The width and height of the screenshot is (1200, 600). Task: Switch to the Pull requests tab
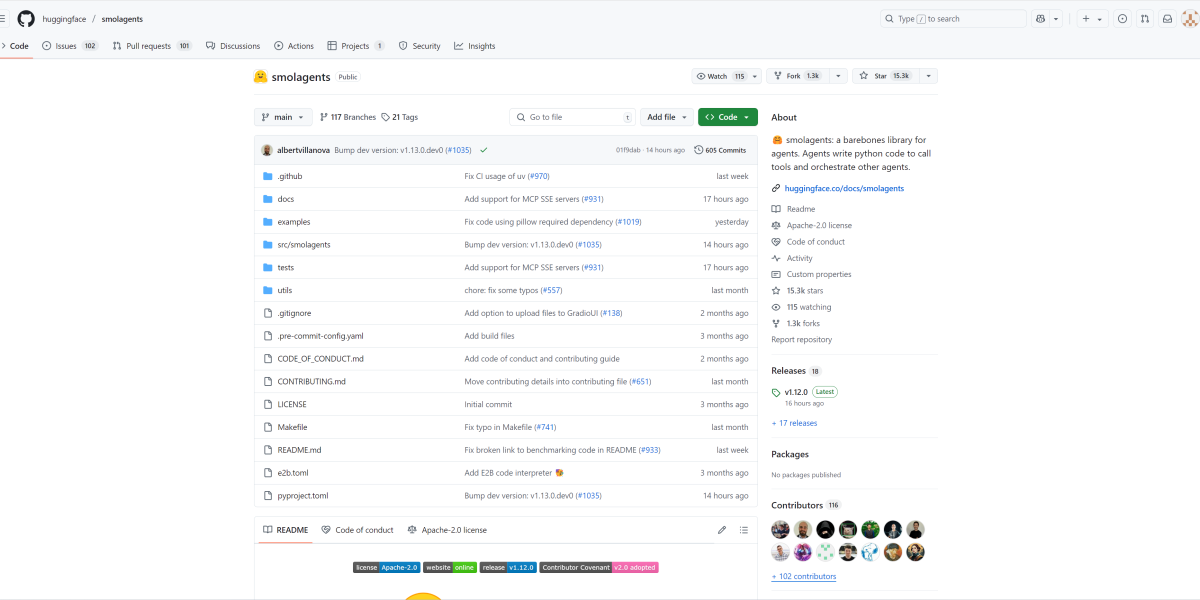coord(152,46)
